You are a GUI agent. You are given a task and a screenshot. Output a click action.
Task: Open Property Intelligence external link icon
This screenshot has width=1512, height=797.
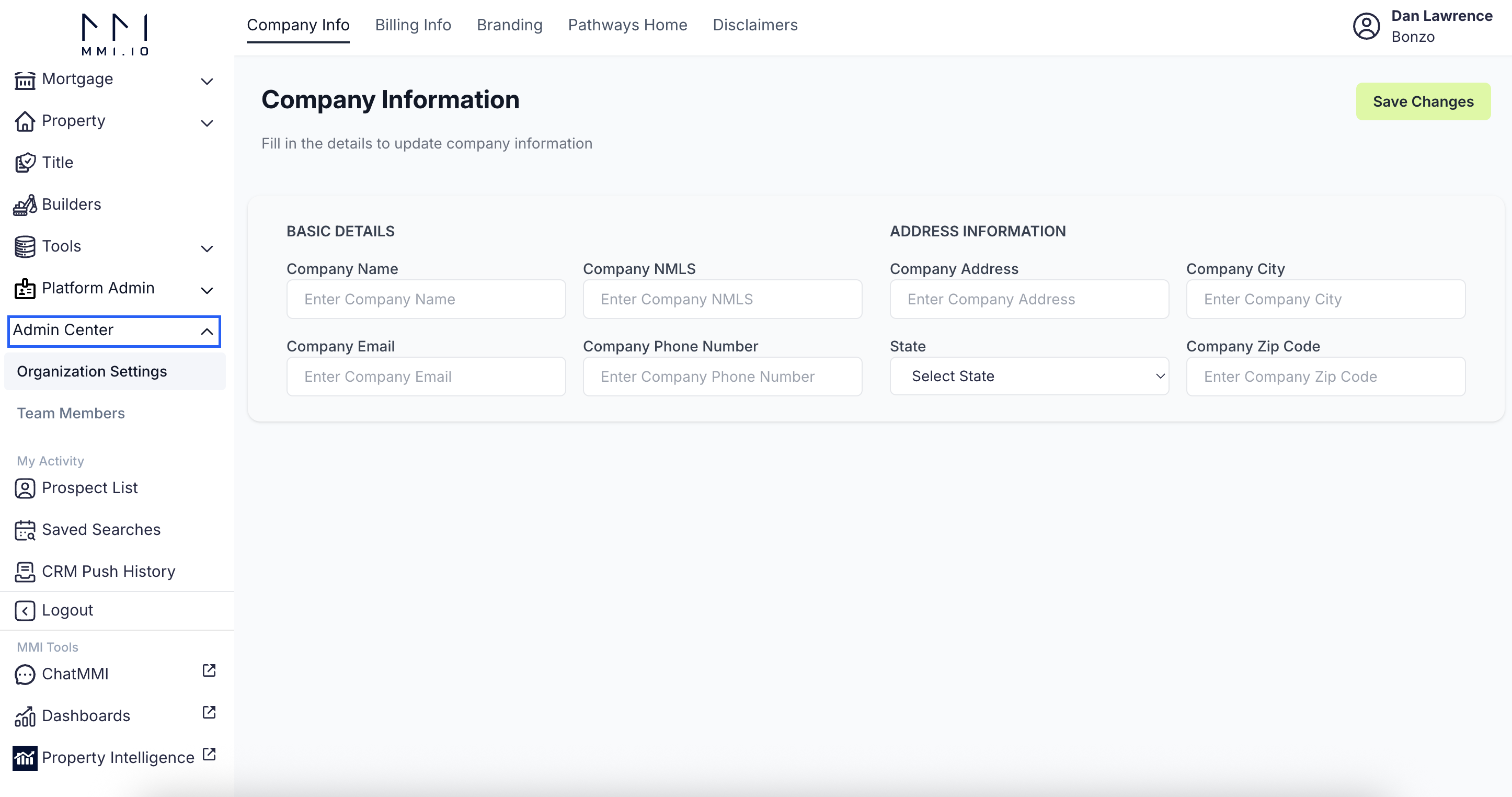(209, 754)
